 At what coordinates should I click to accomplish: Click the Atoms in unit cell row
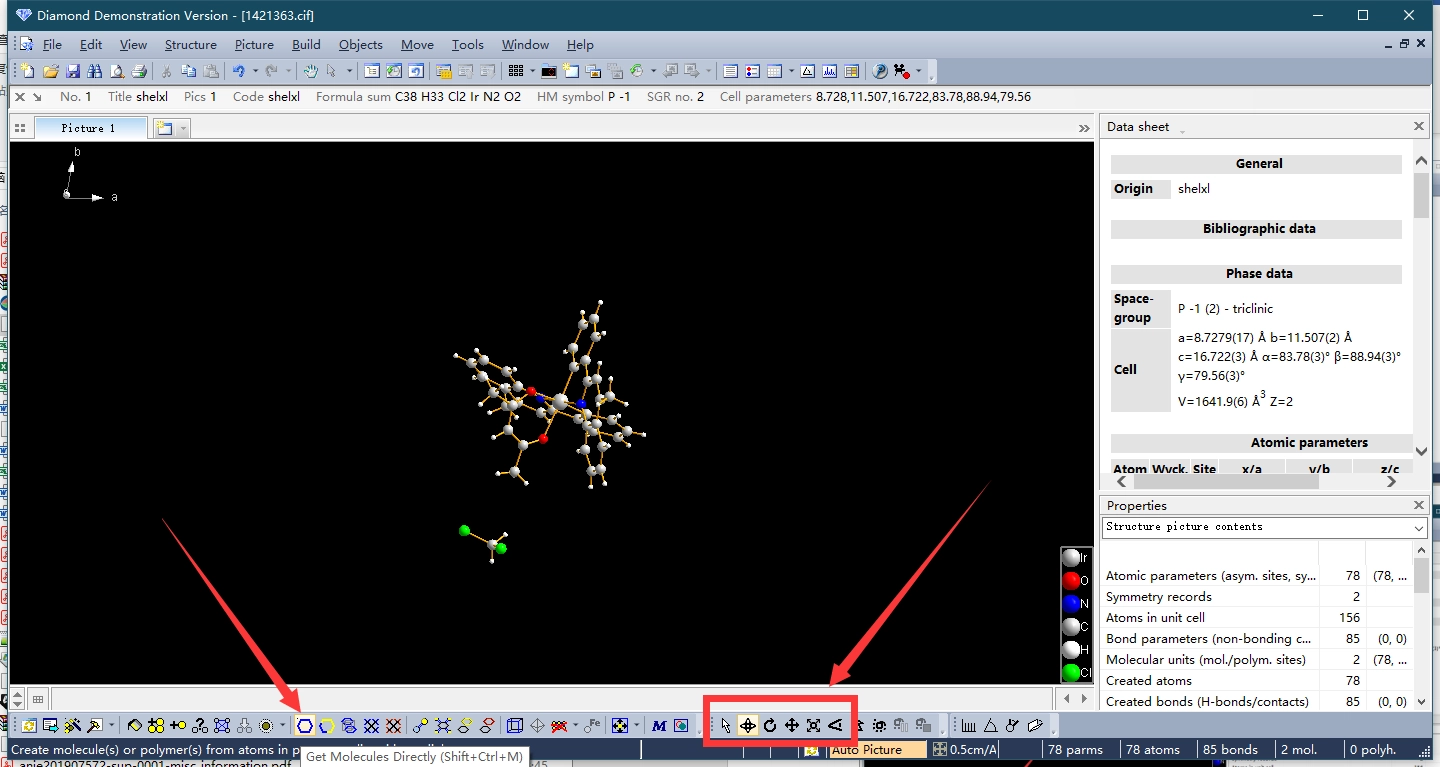pos(1258,618)
